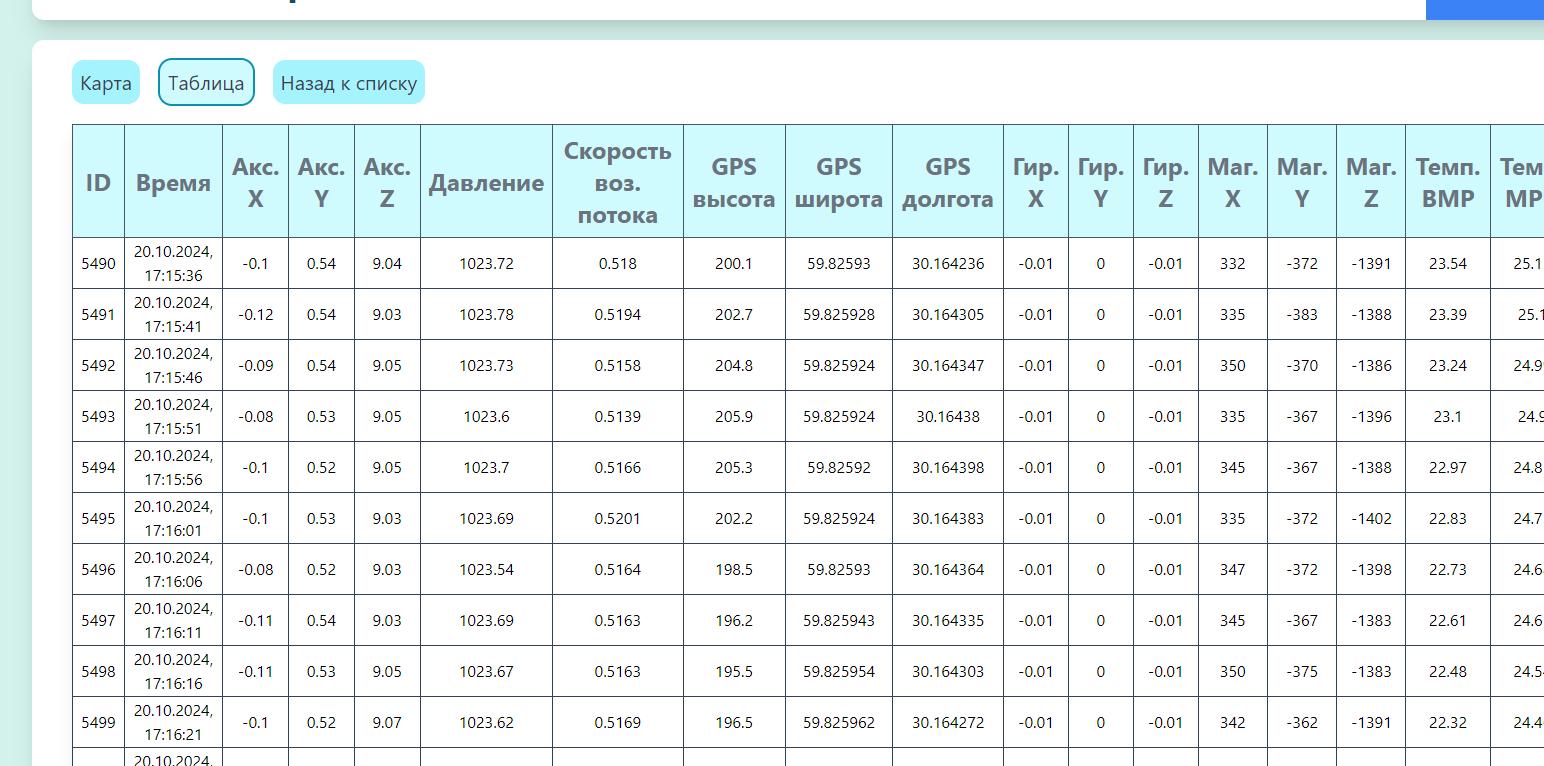Click the Давление column header

487,182
